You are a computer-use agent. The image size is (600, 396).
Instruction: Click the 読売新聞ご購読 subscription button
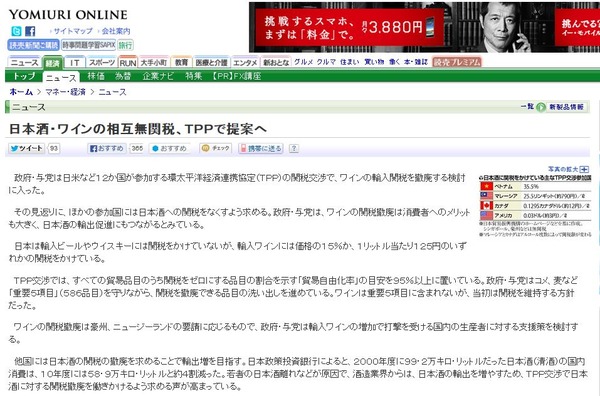pyautogui.click(x=33, y=45)
